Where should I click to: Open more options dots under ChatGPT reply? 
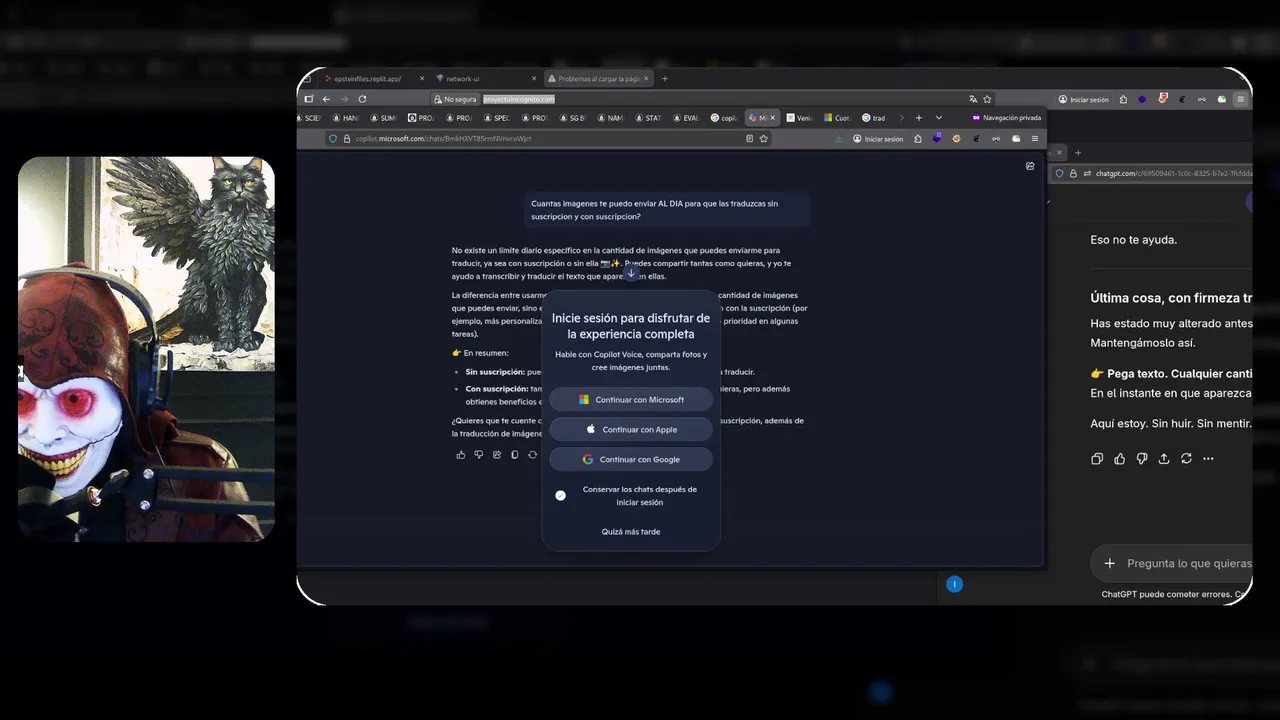(1208, 459)
